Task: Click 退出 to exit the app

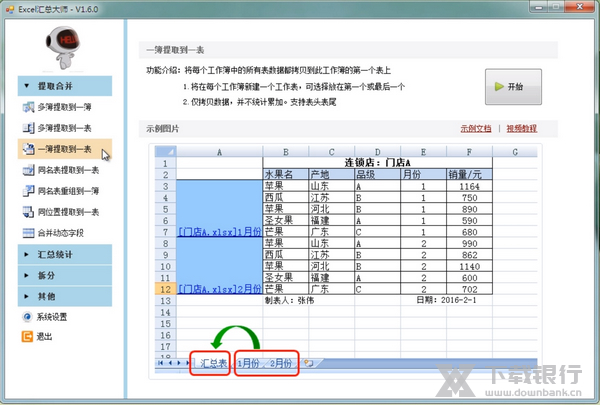Action: pyautogui.click(x=44, y=336)
